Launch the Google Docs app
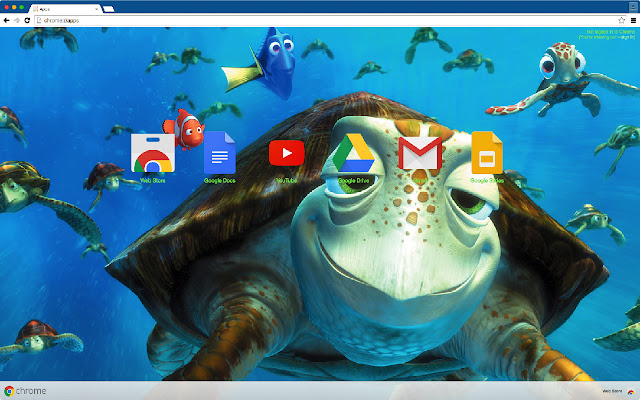Screen dimensions: 640x400 click(x=220, y=153)
